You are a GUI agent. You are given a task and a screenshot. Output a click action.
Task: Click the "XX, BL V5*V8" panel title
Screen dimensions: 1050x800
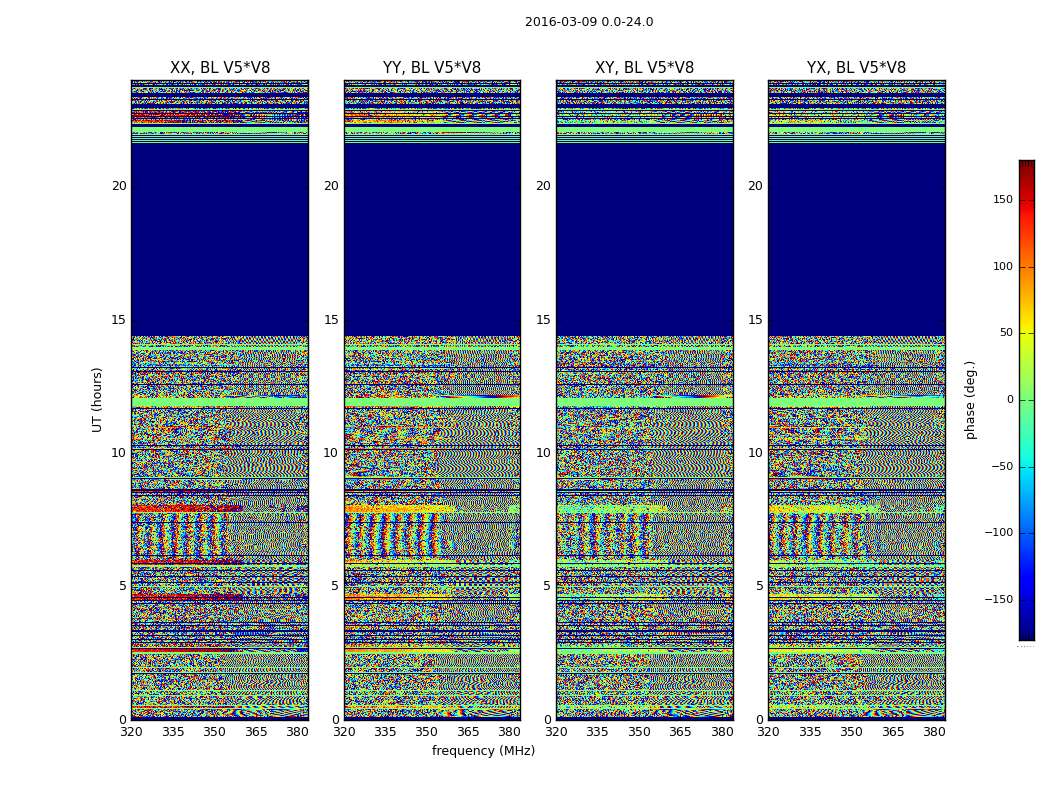220,68
